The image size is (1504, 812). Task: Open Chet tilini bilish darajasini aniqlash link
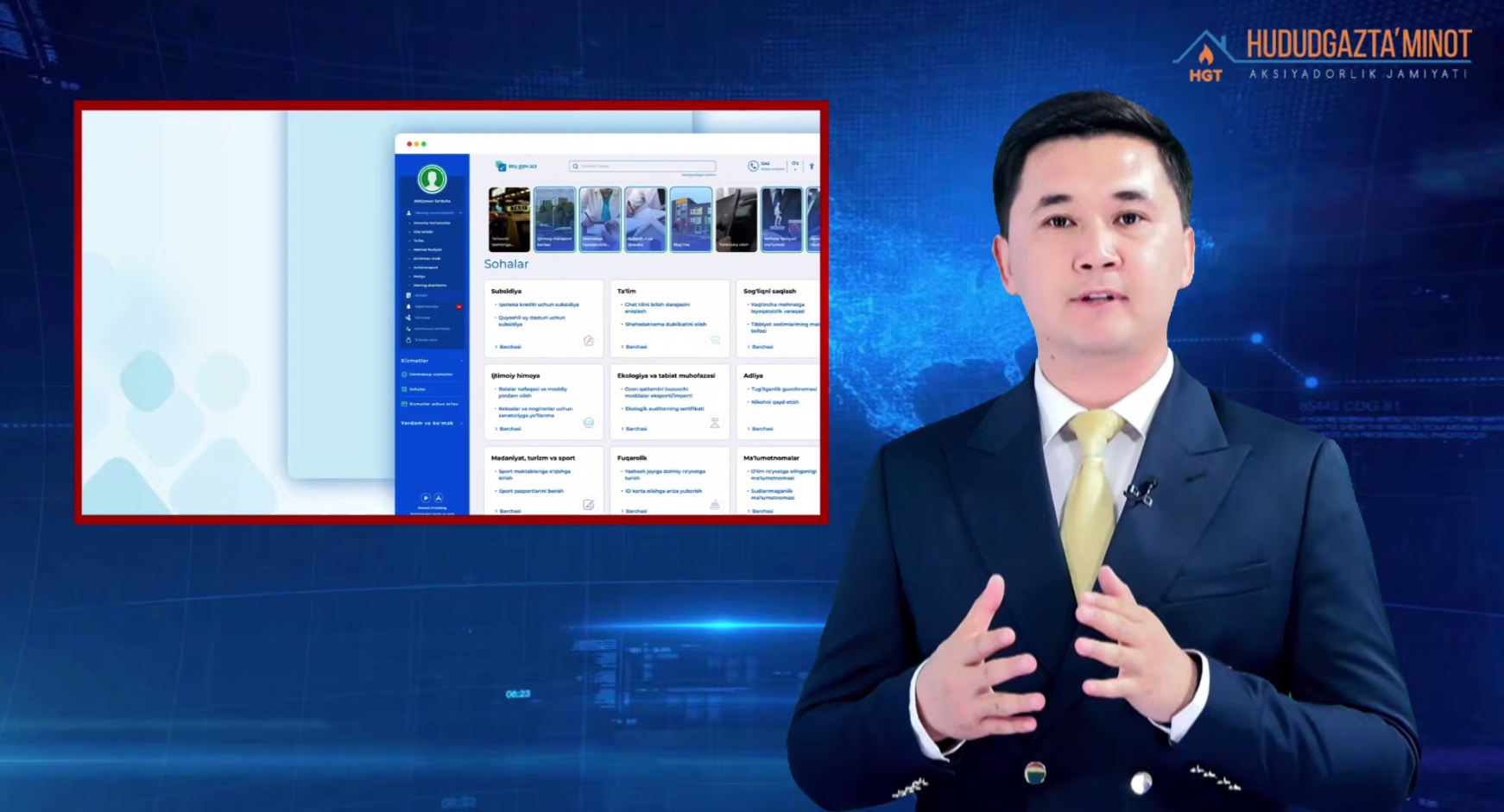[657, 307]
